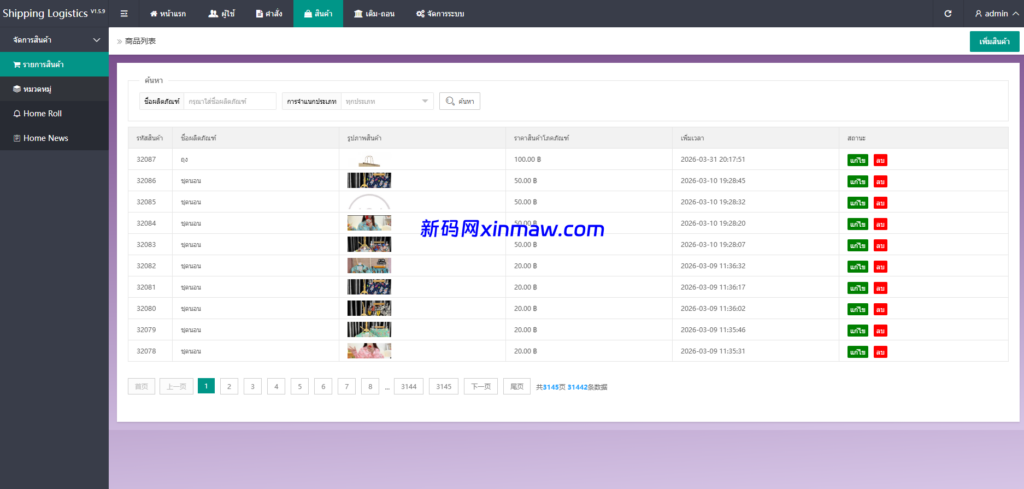Delete product 32087 with red button
This screenshot has height=489, width=1024.
pyautogui.click(x=880, y=160)
